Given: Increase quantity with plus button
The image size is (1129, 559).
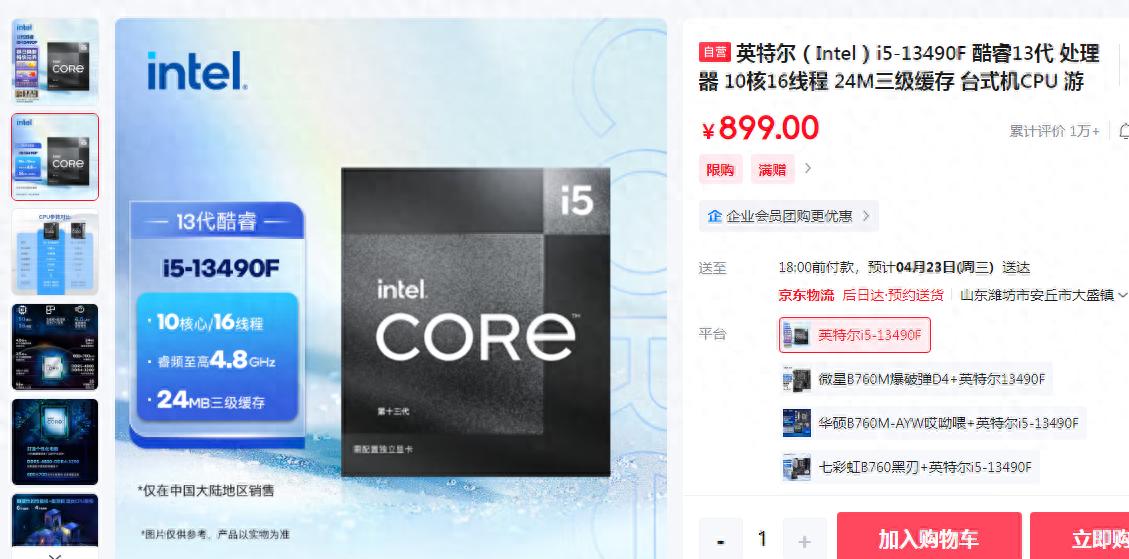Looking at the screenshot, I should 804,541.
